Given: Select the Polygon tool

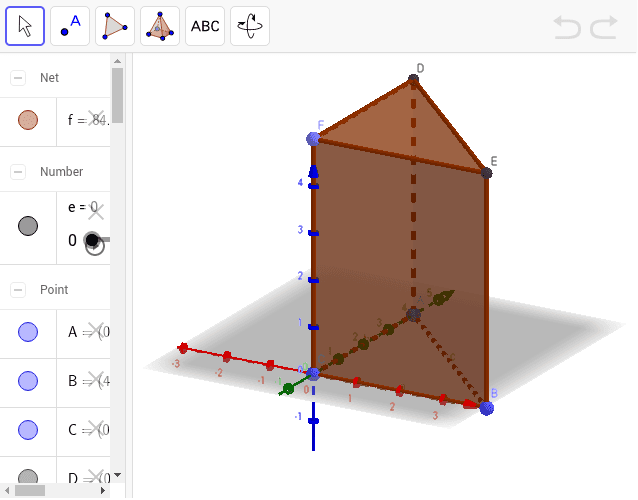Looking at the screenshot, I should click(115, 27).
